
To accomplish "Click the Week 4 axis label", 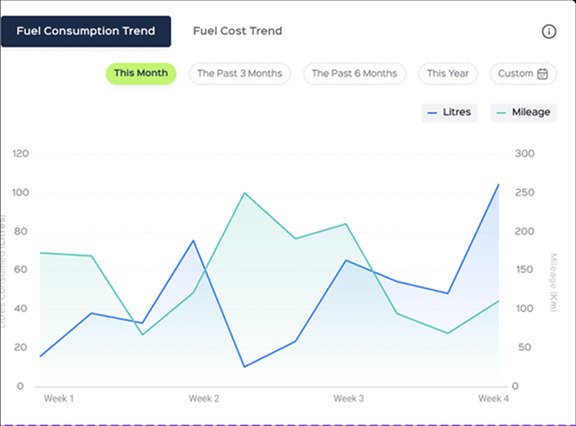I will pyautogui.click(x=493, y=398).
